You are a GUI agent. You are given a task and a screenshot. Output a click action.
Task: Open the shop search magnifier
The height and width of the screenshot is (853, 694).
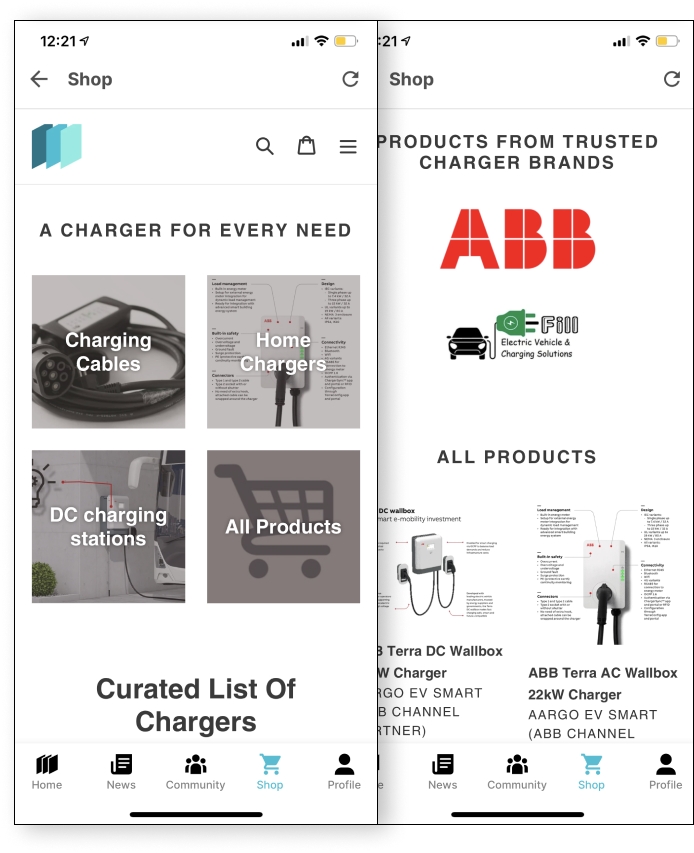tap(264, 146)
